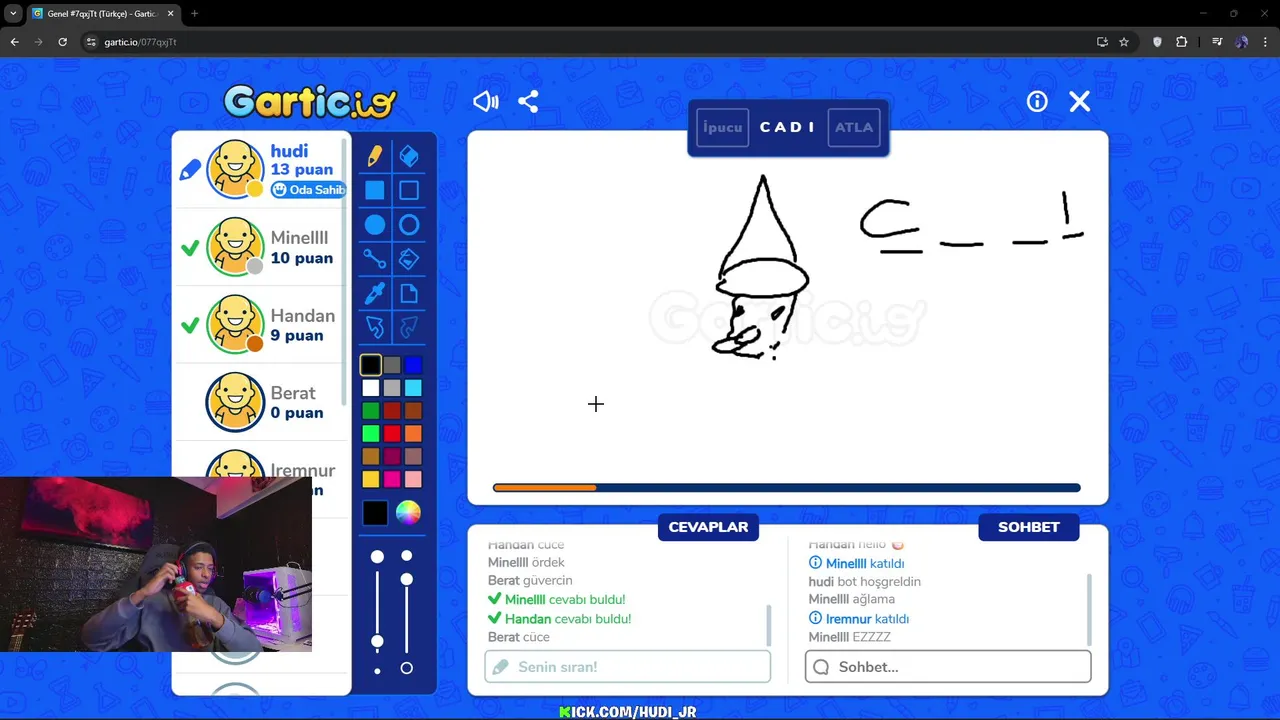Choose the filled circle tool
1280x720 pixels.
(375, 225)
